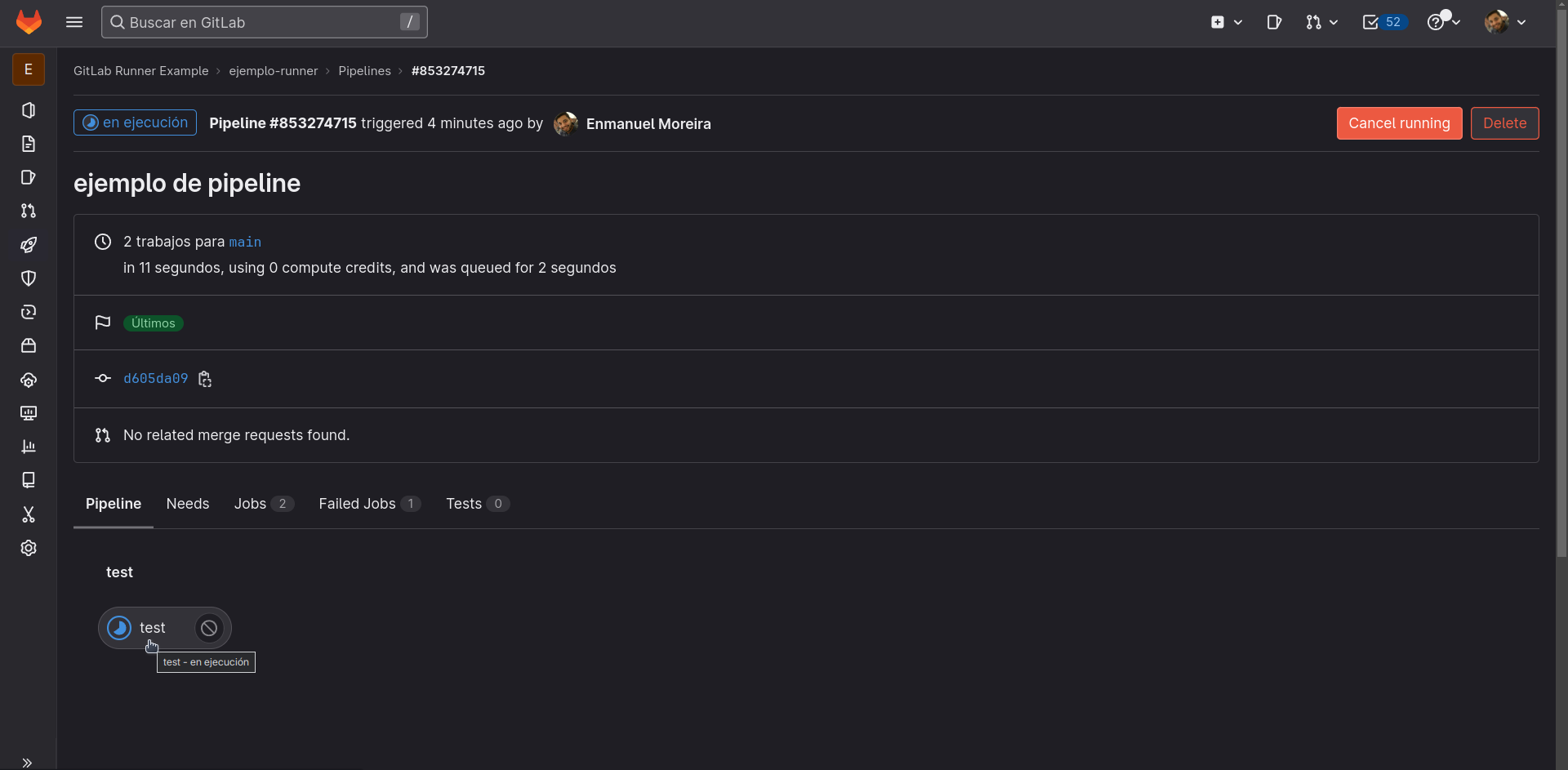
Task: Copy commit SHA d605da09 to clipboard
Action: pyautogui.click(x=205, y=379)
